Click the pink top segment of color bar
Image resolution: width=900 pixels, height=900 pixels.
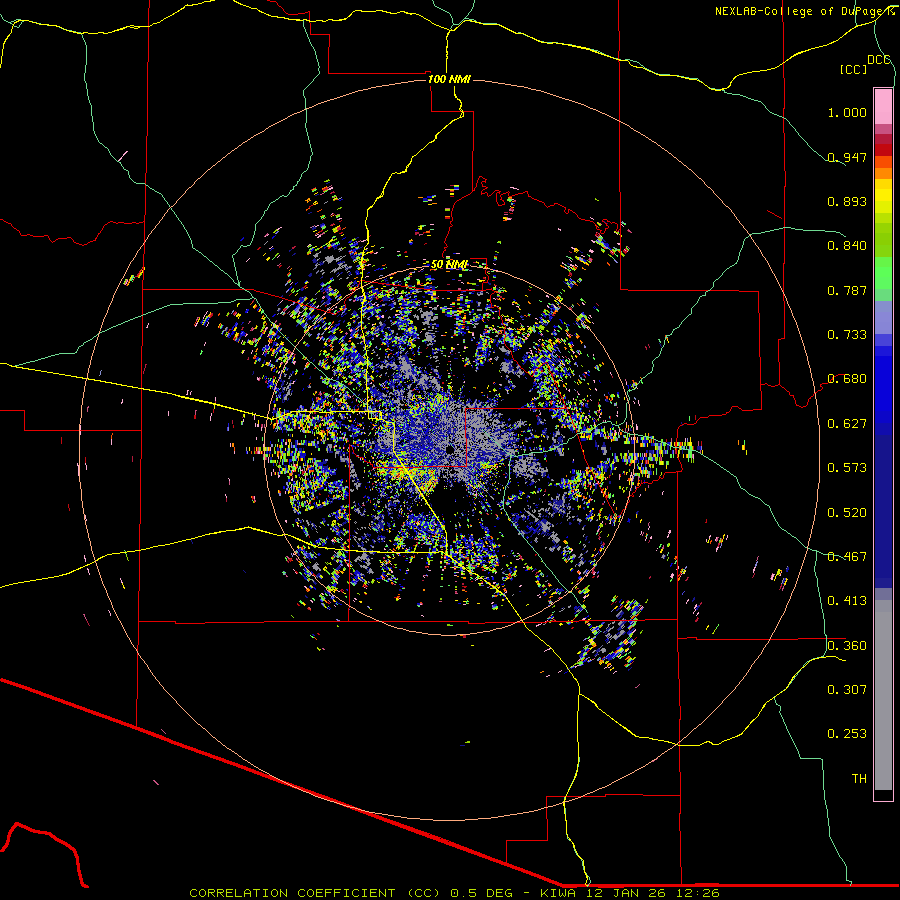[x=883, y=106]
